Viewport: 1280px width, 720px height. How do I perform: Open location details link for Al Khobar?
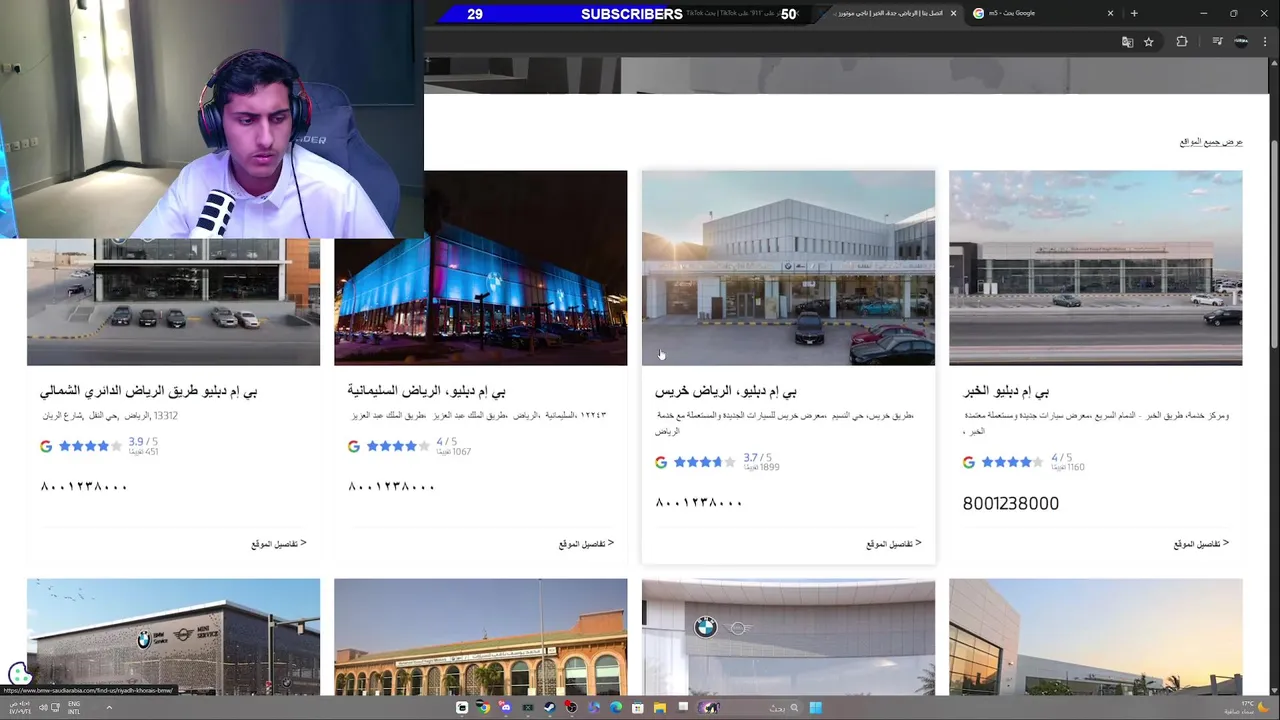pos(1201,544)
